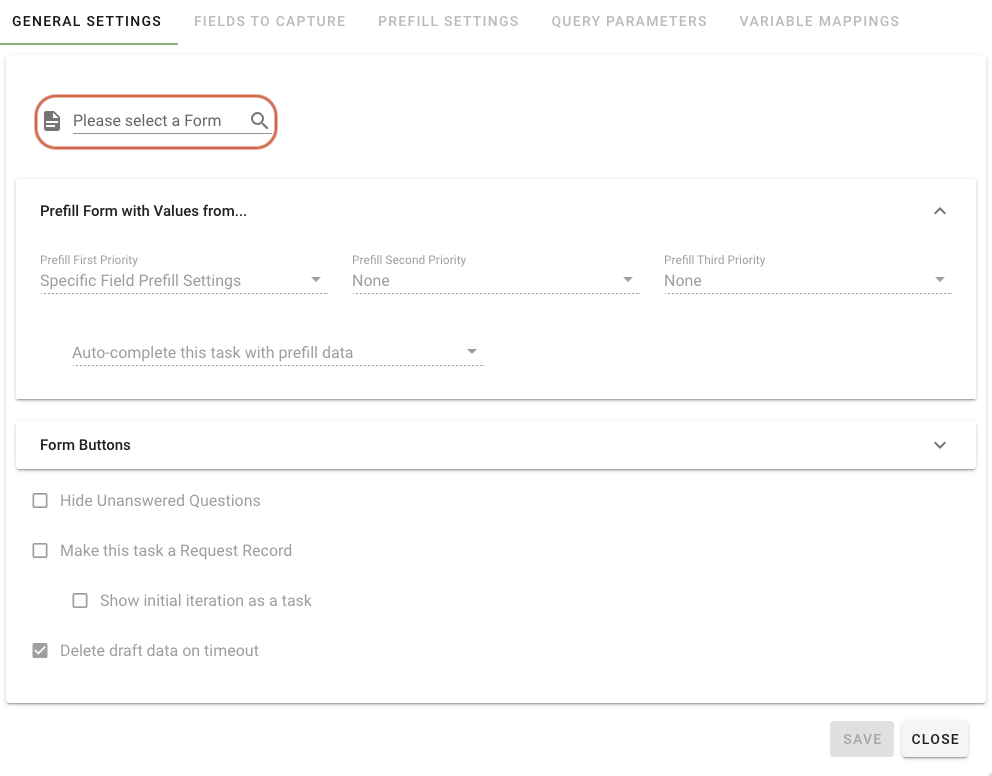The height and width of the screenshot is (776, 992).
Task: Click the magnifier search icon
Action: (x=259, y=119)
